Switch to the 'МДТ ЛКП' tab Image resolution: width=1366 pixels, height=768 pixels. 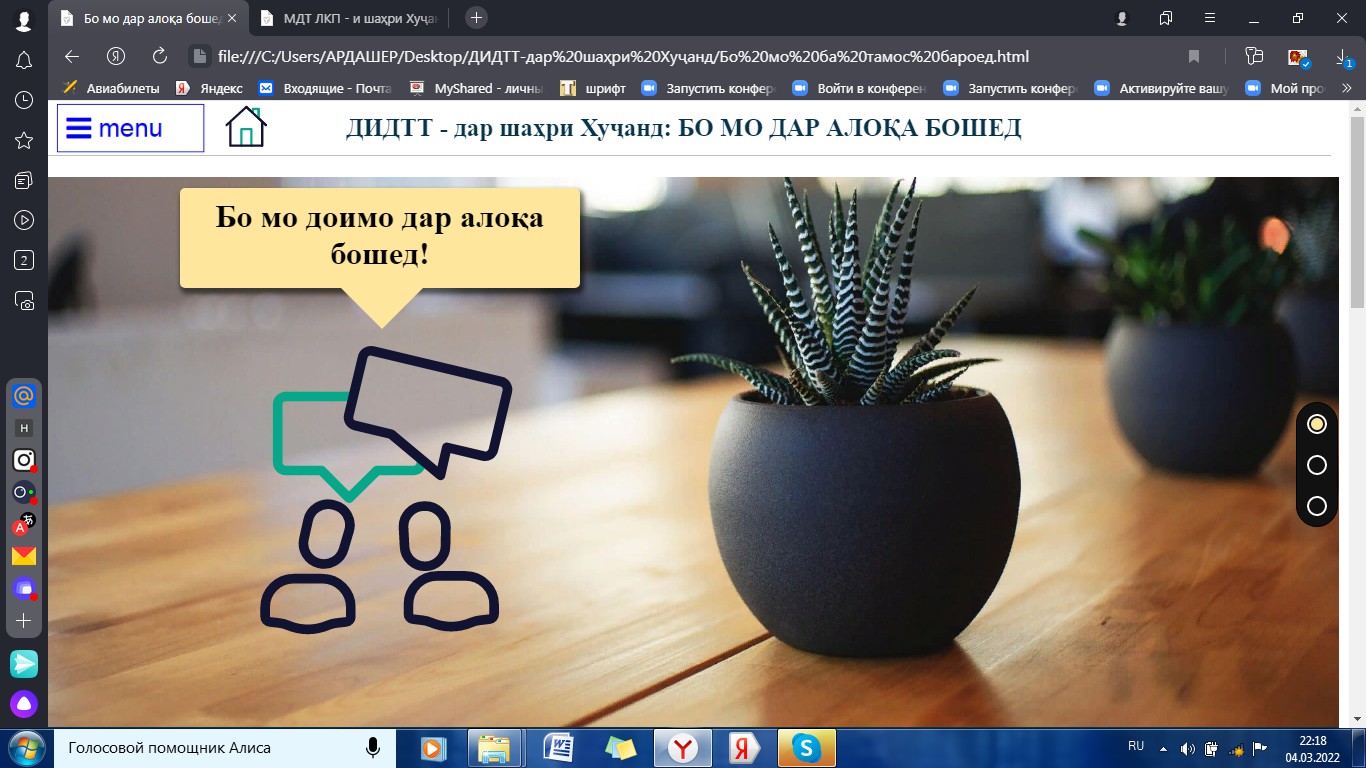[x=349, y=18]
